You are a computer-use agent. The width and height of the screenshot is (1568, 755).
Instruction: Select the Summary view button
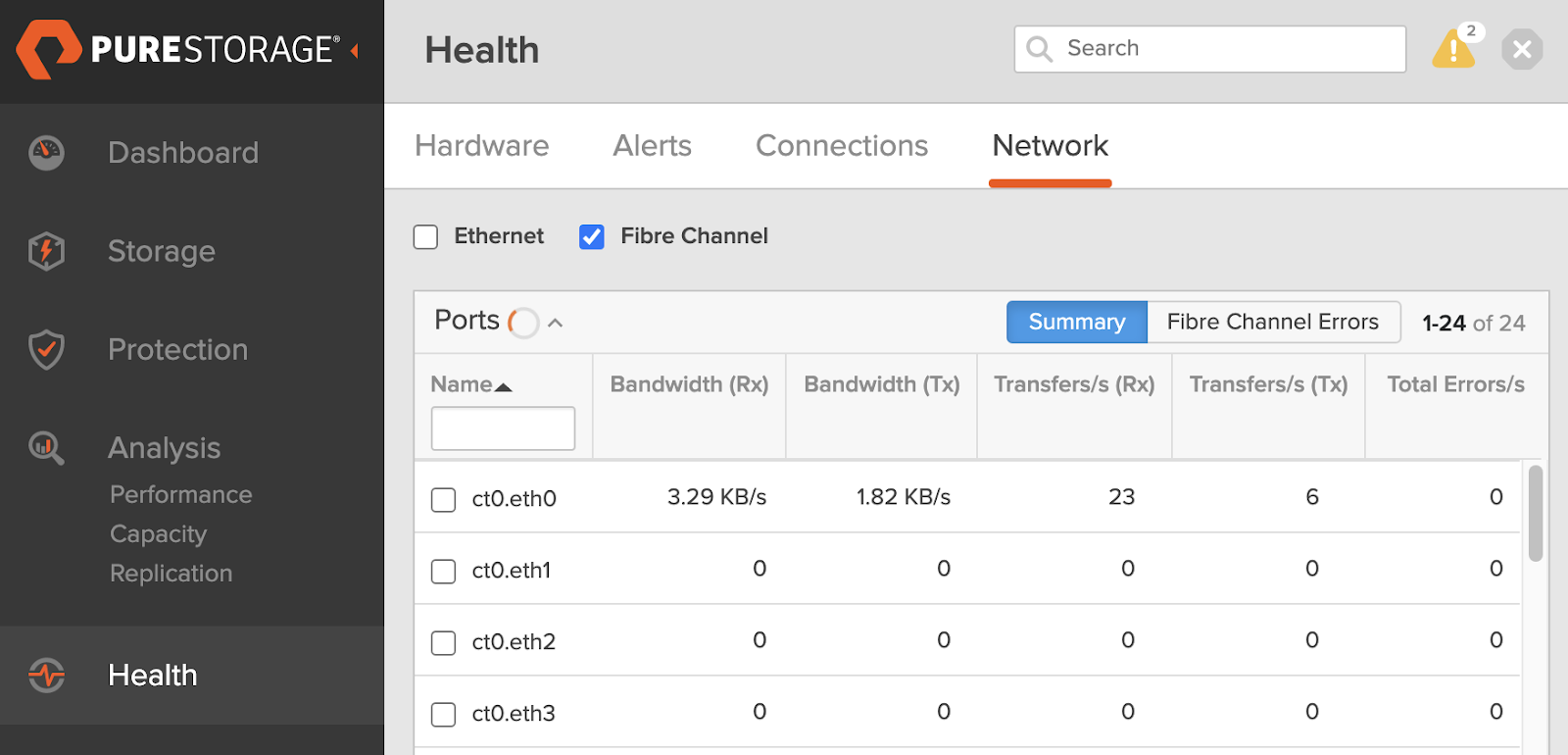pyautogui.click(x=1077, y=322)
